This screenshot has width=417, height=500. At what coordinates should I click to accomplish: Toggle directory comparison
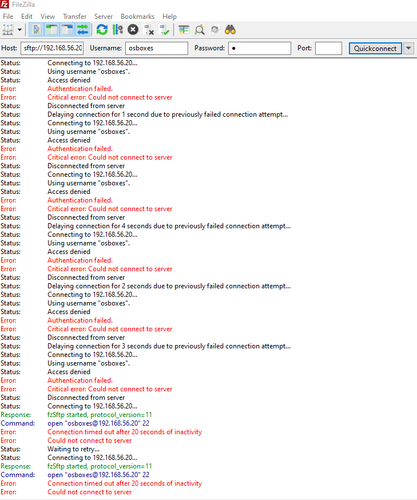pyautogui.click(x=199, y=30)
